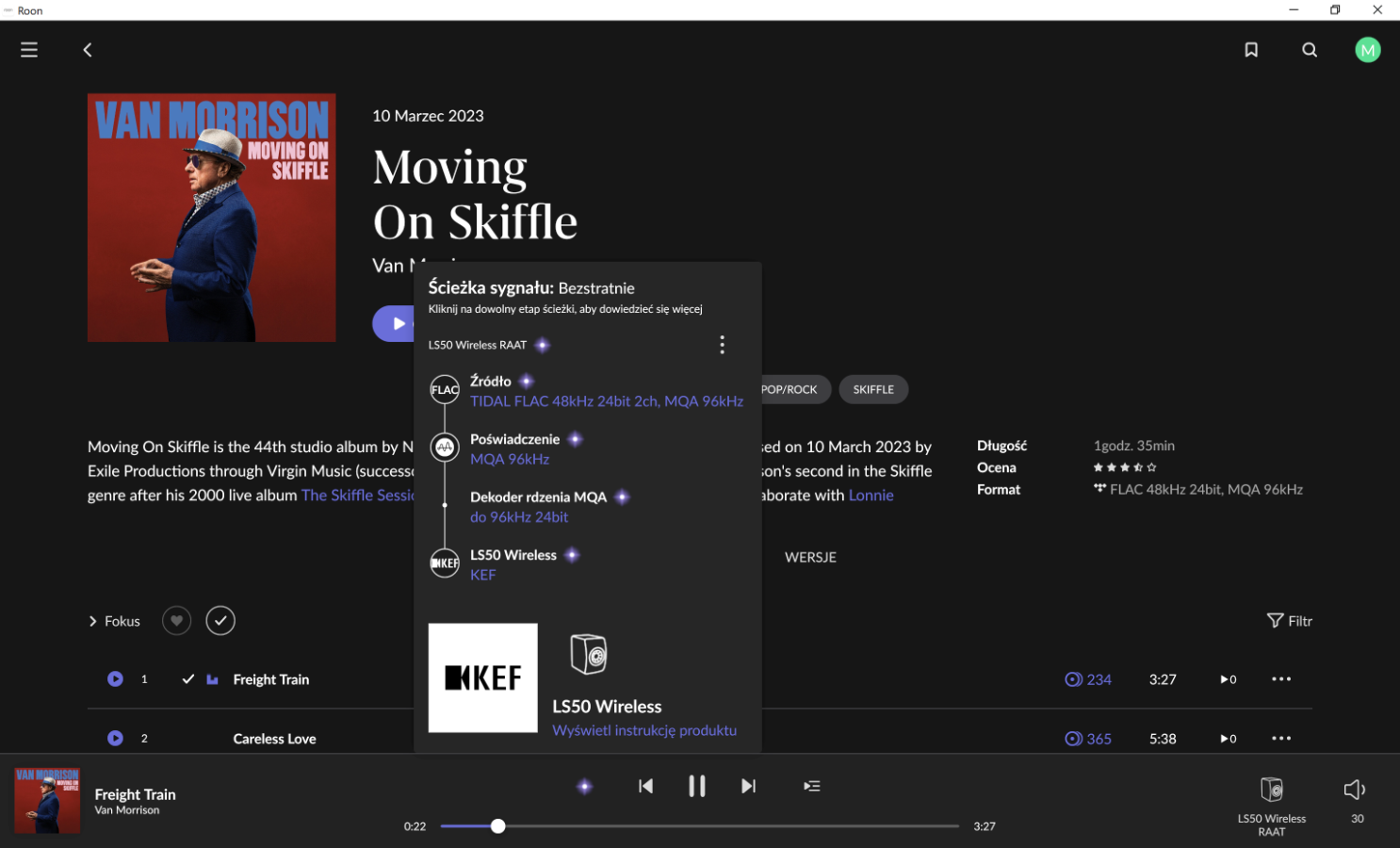1400x848 pixels.
Task: Open more options for Freight Train
Action: tap(1281, 679)
